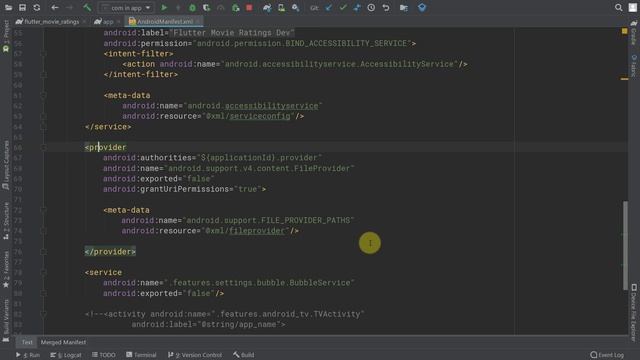640x360 pixels.
Task: Open the Terminal tool window
Action: coord(141,355)
